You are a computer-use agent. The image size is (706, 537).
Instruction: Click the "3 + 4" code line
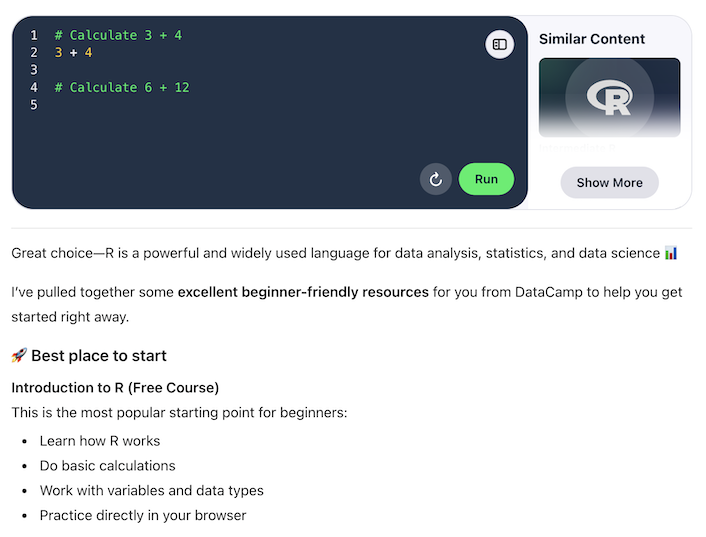pyautogui.click(x=73, y=52)
